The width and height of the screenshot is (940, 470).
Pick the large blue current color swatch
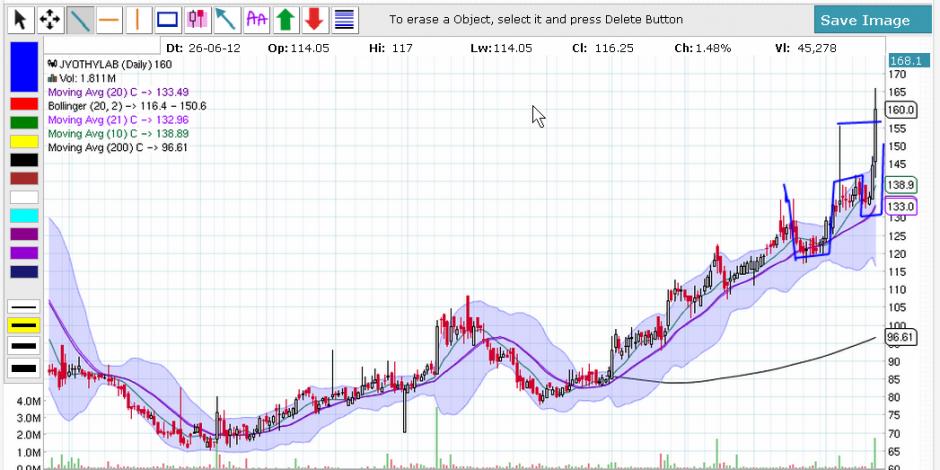pos(24,67)
